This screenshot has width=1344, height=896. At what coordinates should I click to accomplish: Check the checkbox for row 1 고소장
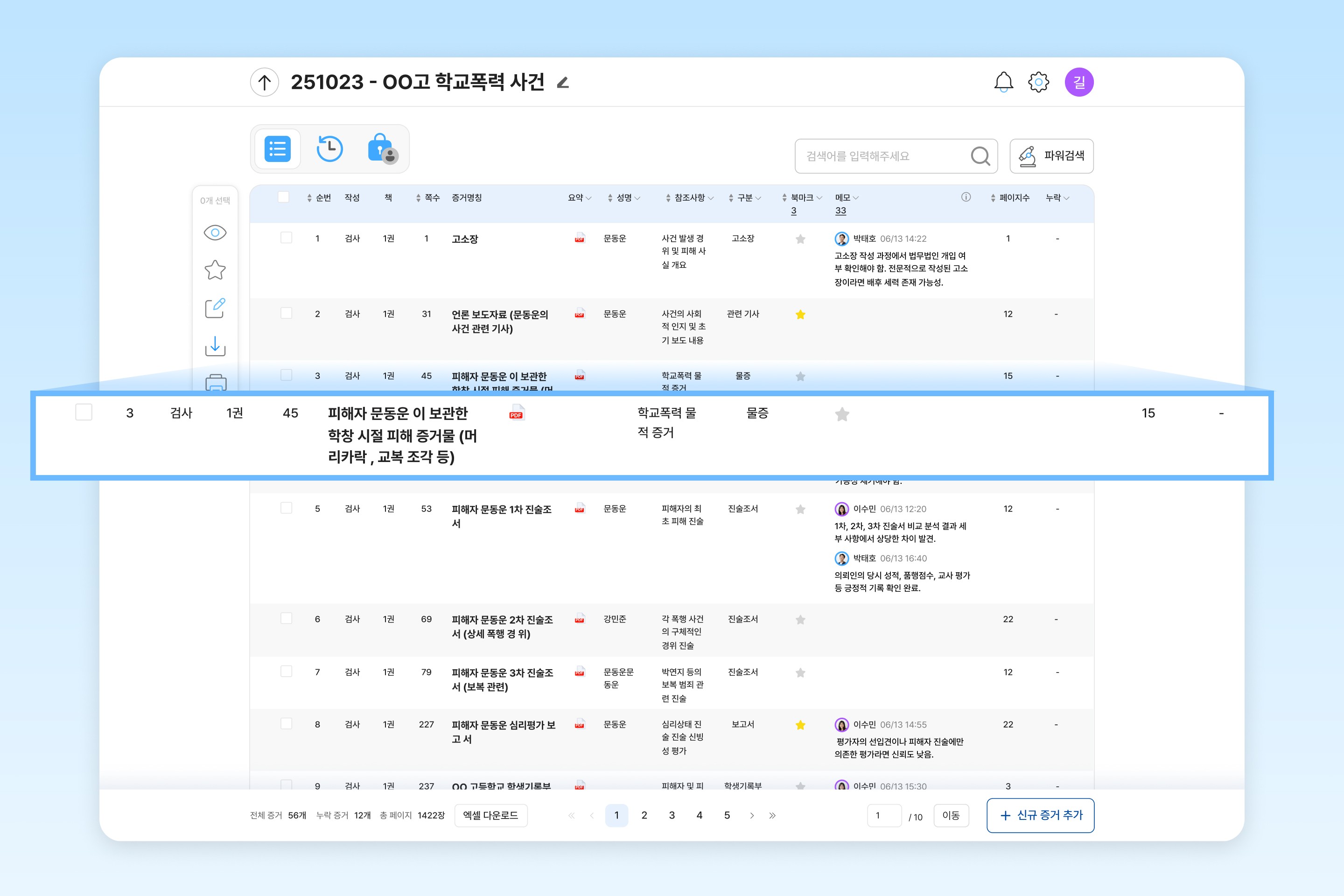[286, 238]
